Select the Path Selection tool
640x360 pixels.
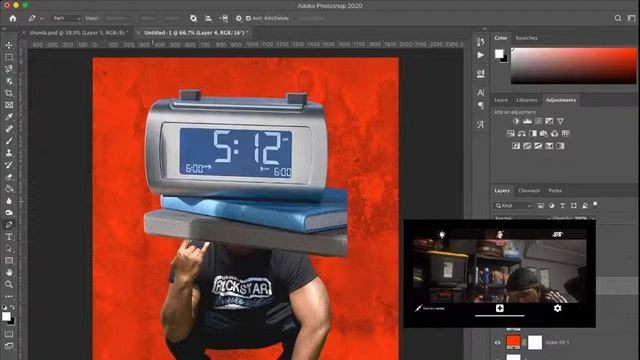(9, 249)
